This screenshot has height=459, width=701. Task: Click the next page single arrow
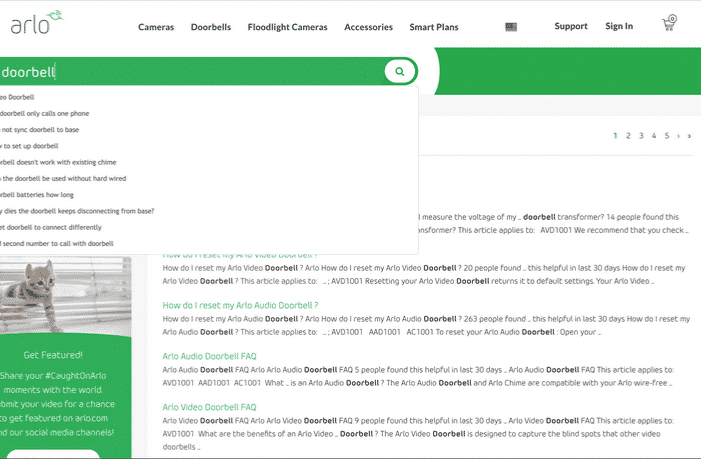[x=678, y=136]
